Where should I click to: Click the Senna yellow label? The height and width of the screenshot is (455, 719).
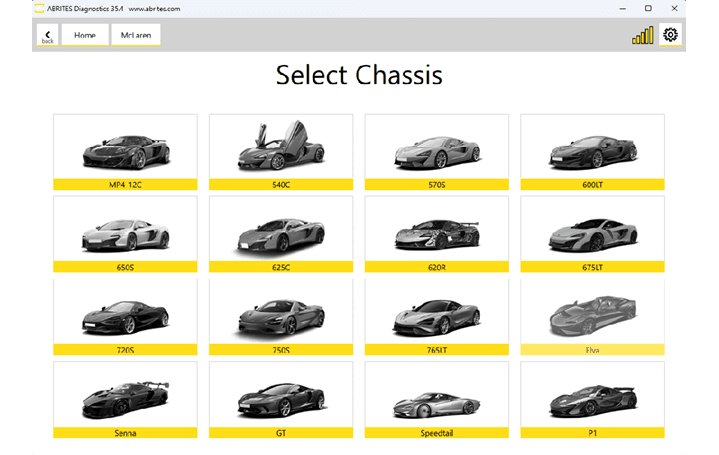[x=125, y=433]
